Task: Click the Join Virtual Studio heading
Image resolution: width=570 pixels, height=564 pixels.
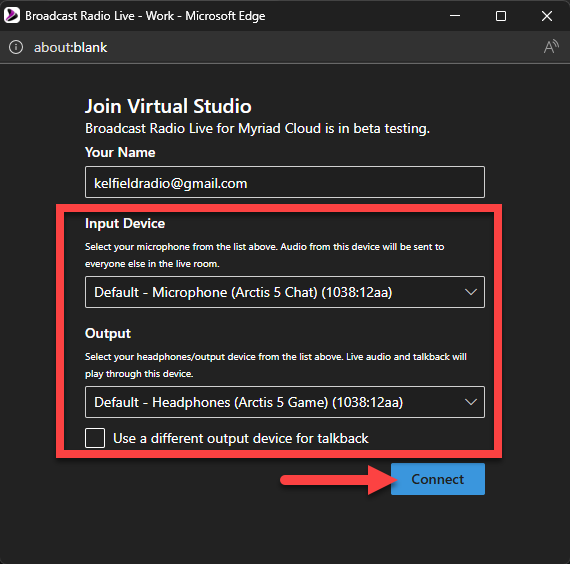Action: tap(168, 106)
